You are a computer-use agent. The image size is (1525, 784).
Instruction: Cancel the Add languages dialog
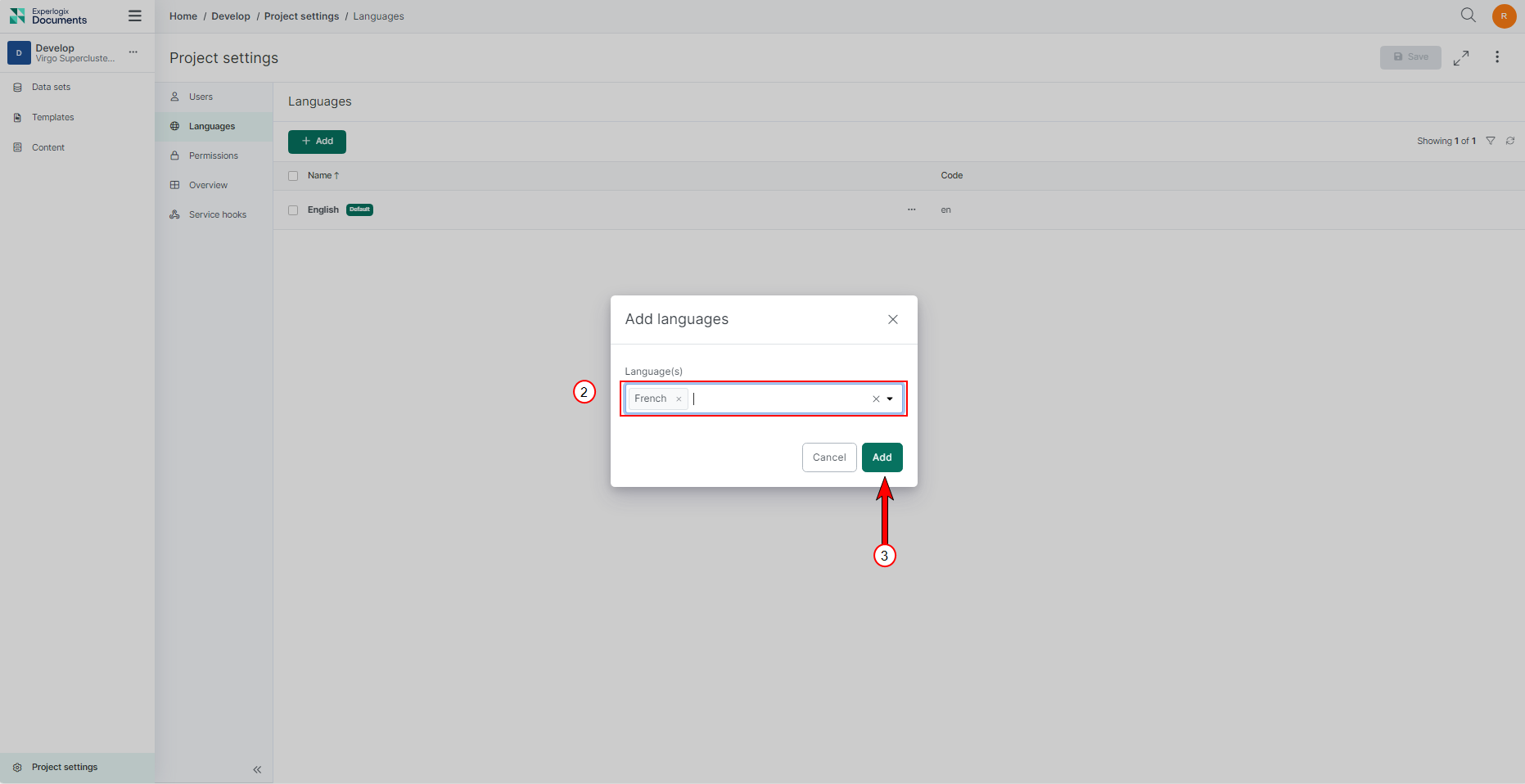click(x=829, y=457)
